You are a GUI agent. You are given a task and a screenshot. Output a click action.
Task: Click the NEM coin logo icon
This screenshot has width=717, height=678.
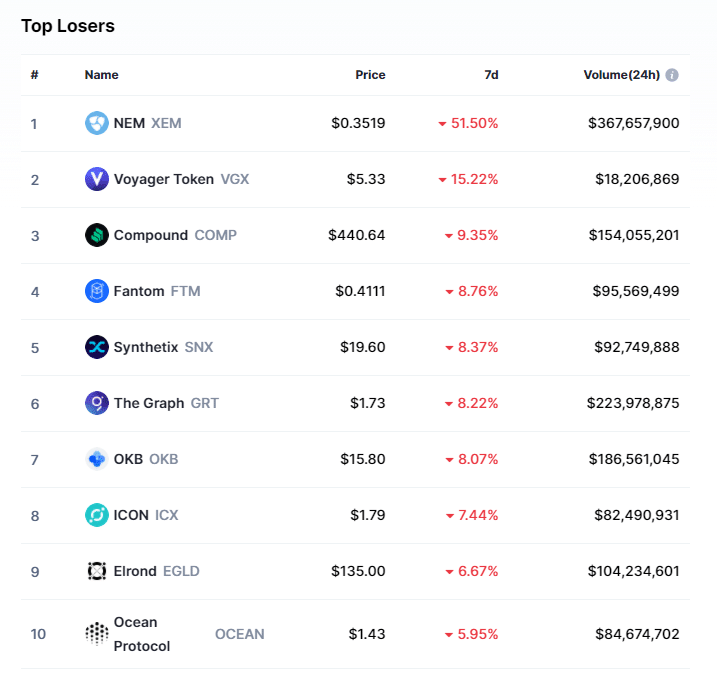click(96, 123)
